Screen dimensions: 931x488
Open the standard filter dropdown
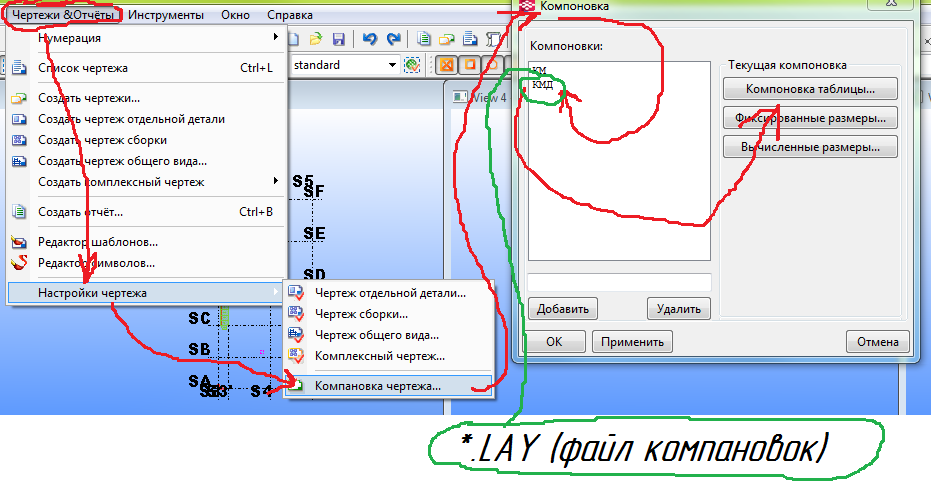[392, 65]
